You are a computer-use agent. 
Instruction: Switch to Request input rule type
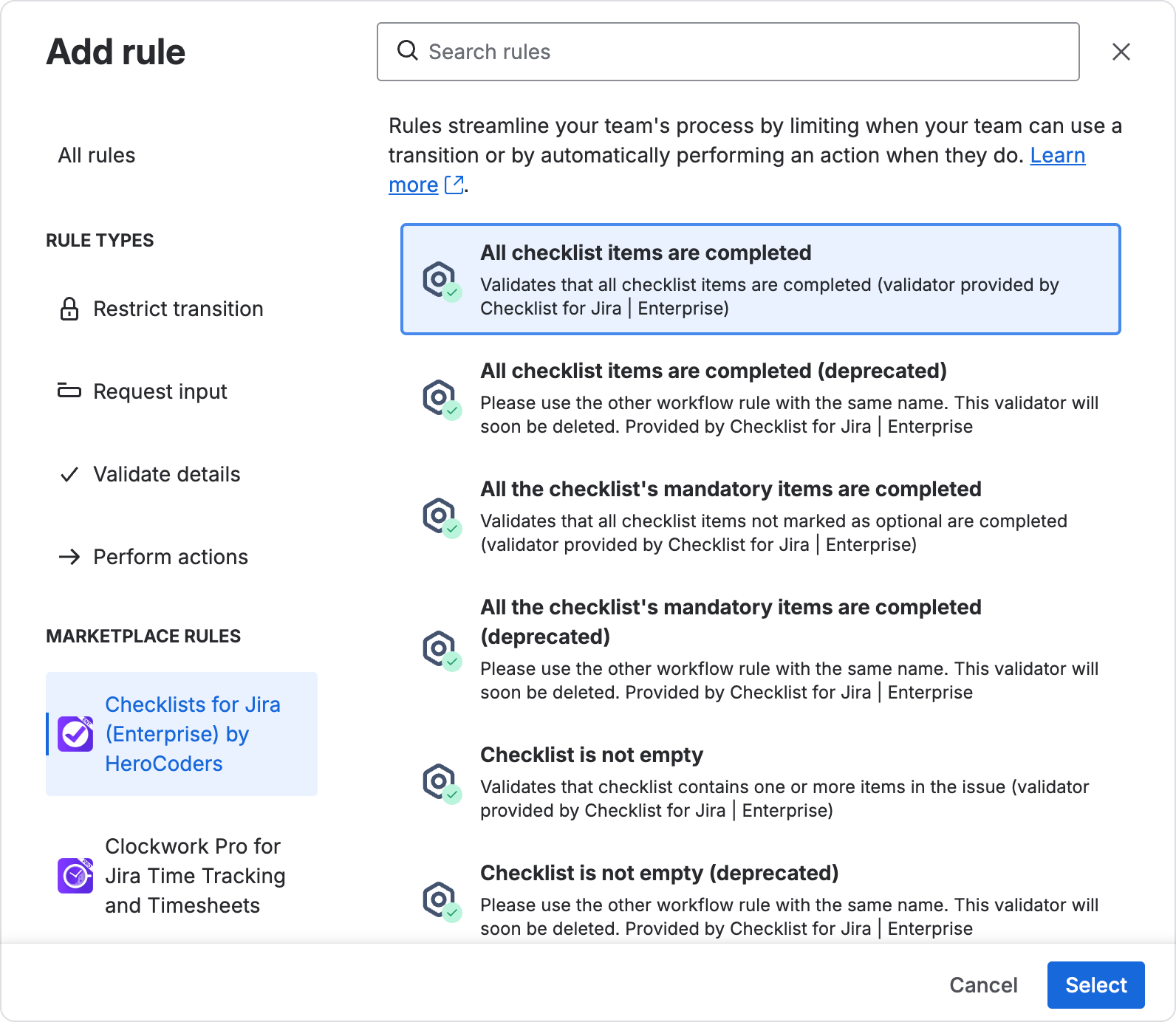pos(182,391)
